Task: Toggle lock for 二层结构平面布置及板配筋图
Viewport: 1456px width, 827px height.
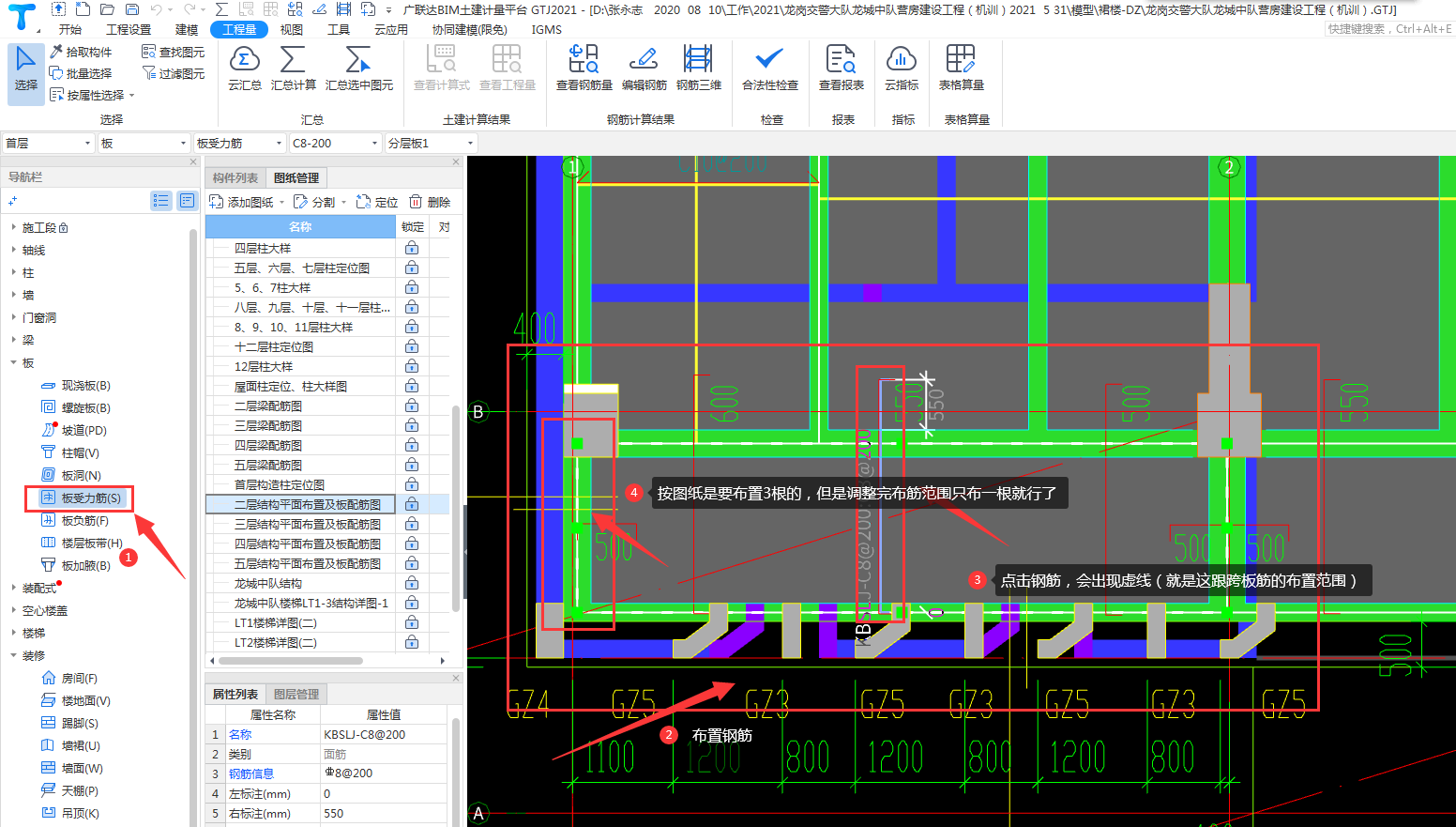Action: (412, 504)
